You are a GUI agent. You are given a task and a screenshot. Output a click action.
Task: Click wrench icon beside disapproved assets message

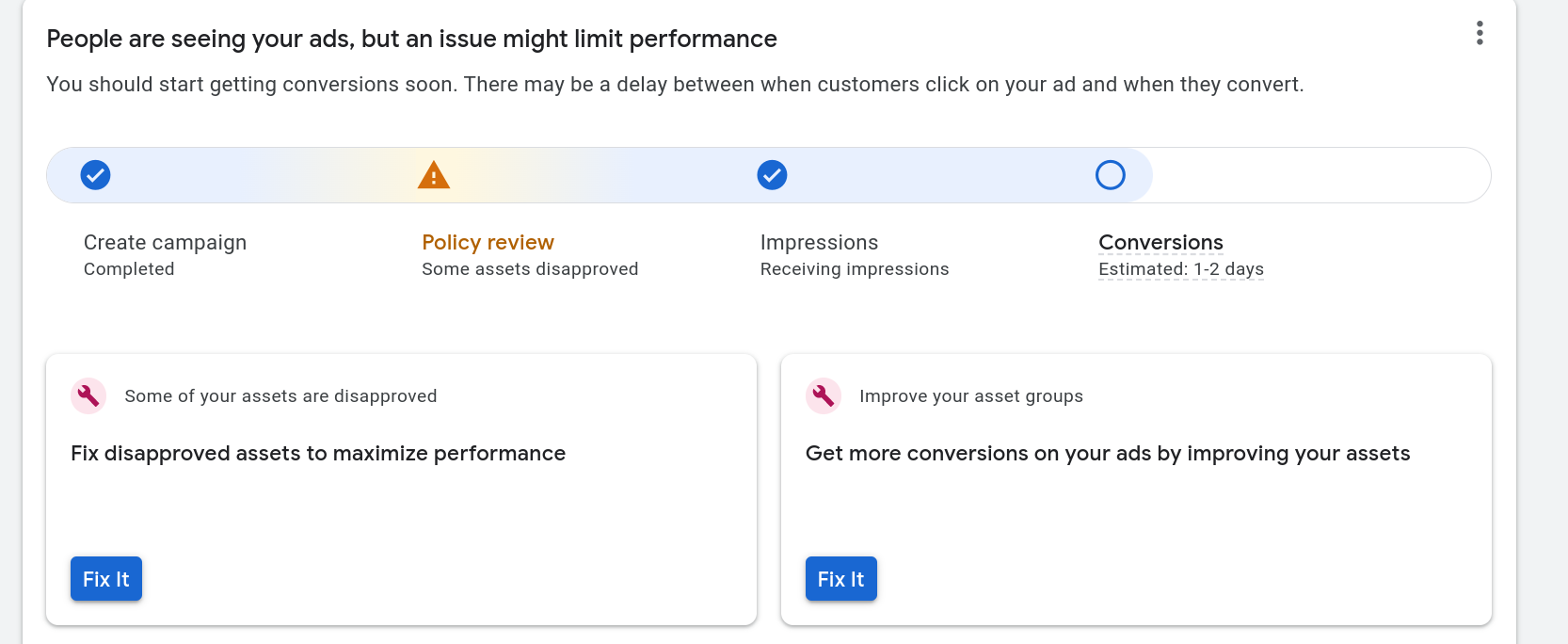[x=88, y=396]
